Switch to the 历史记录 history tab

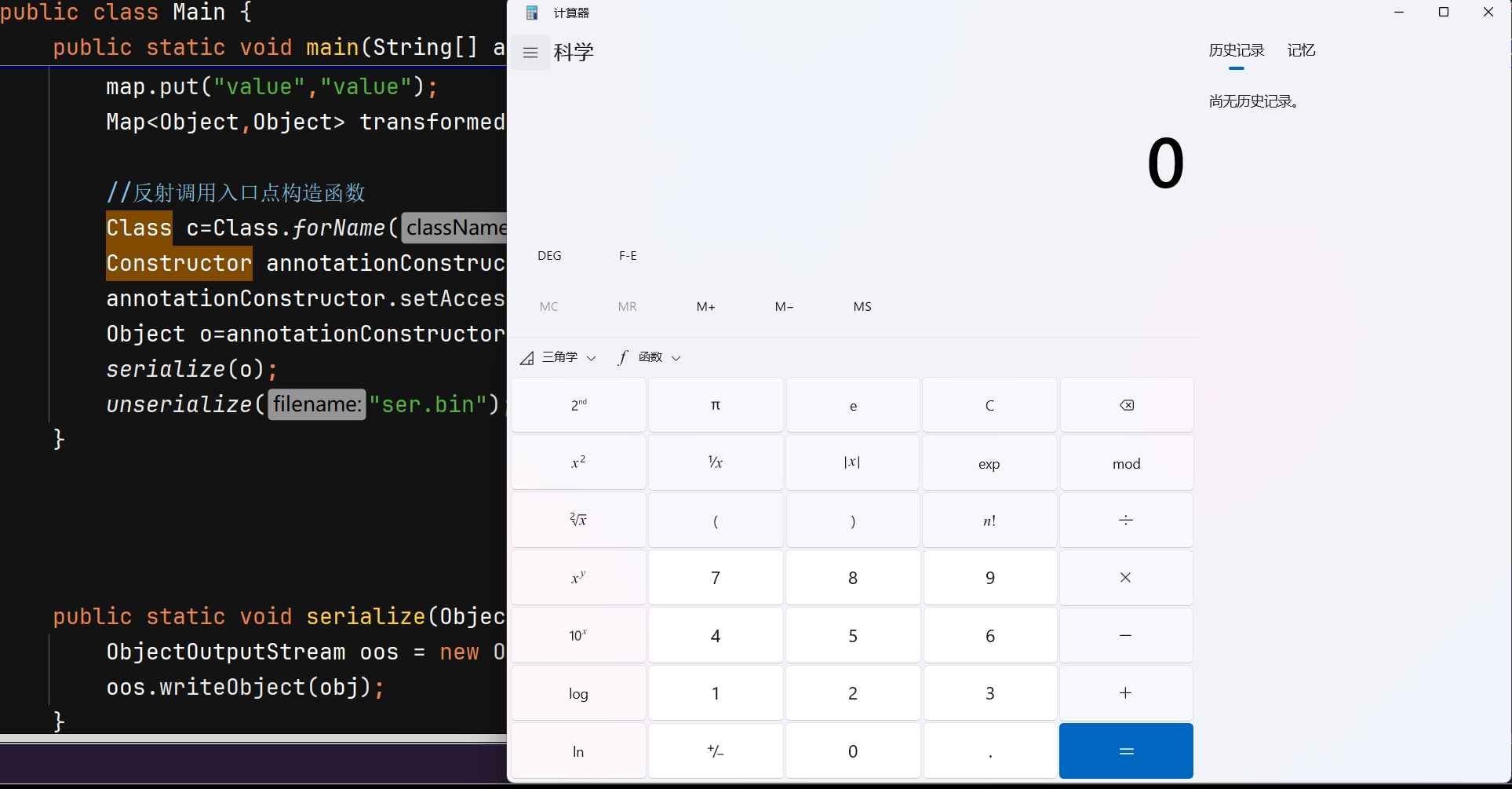coord(1237,50)
